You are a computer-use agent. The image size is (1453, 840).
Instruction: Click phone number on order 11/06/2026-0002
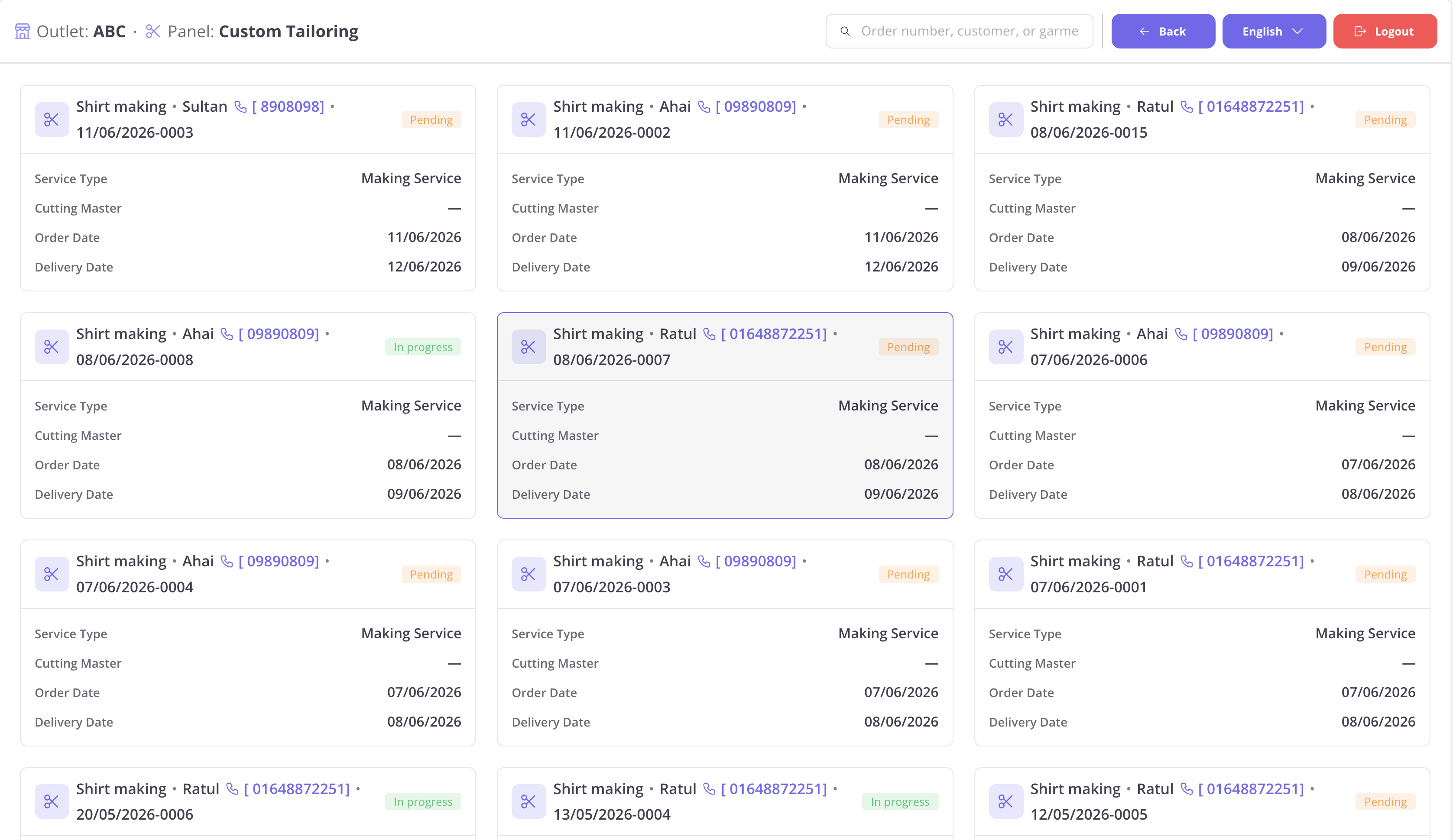click(756, 107)
